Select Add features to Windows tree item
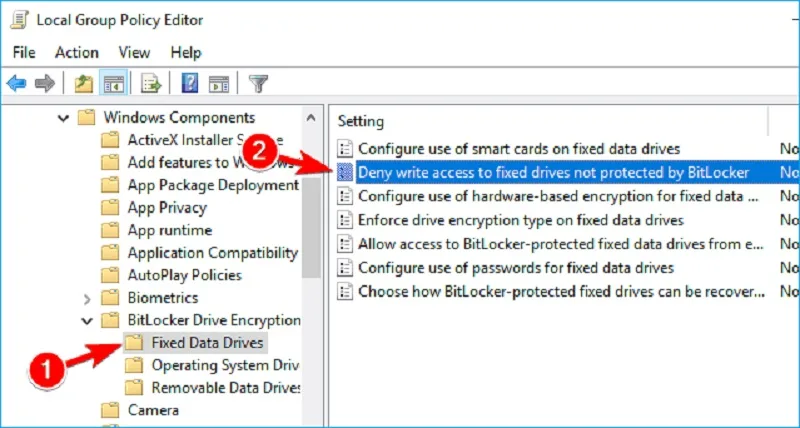Screen dimensions: 800x428 tap(210, 163)
